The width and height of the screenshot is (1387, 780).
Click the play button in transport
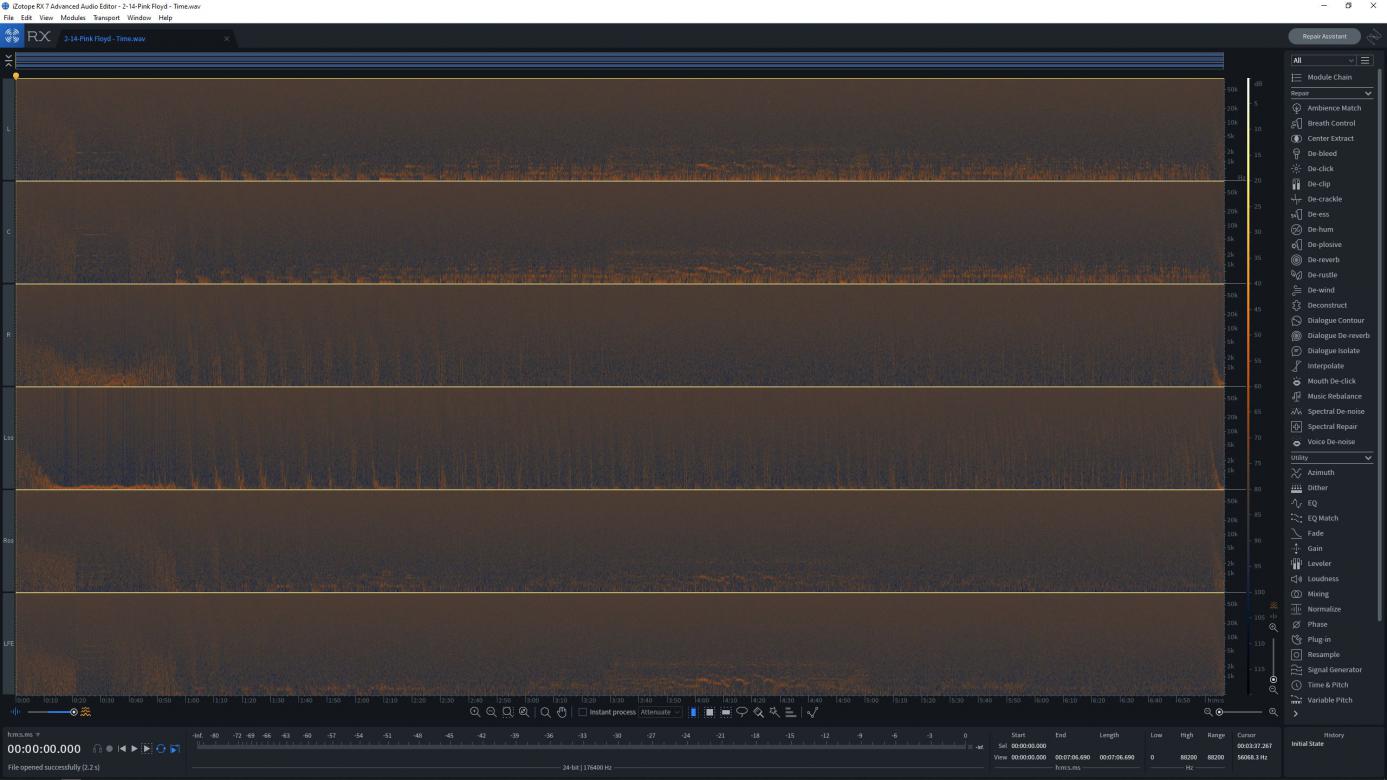point(134,749)
